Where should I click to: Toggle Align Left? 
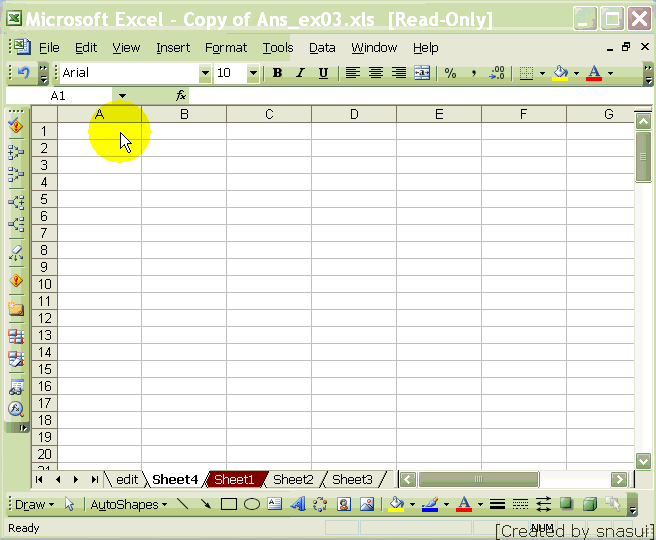353,73
